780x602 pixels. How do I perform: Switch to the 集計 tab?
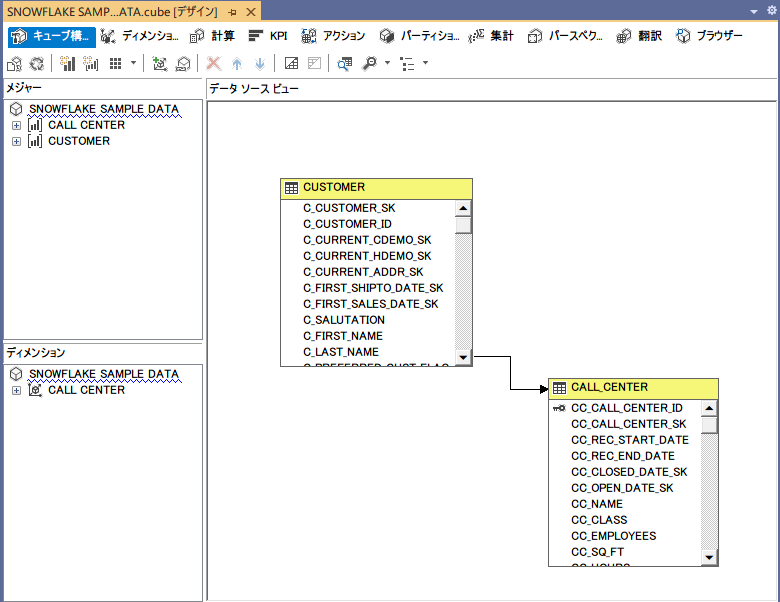point(491,36)
